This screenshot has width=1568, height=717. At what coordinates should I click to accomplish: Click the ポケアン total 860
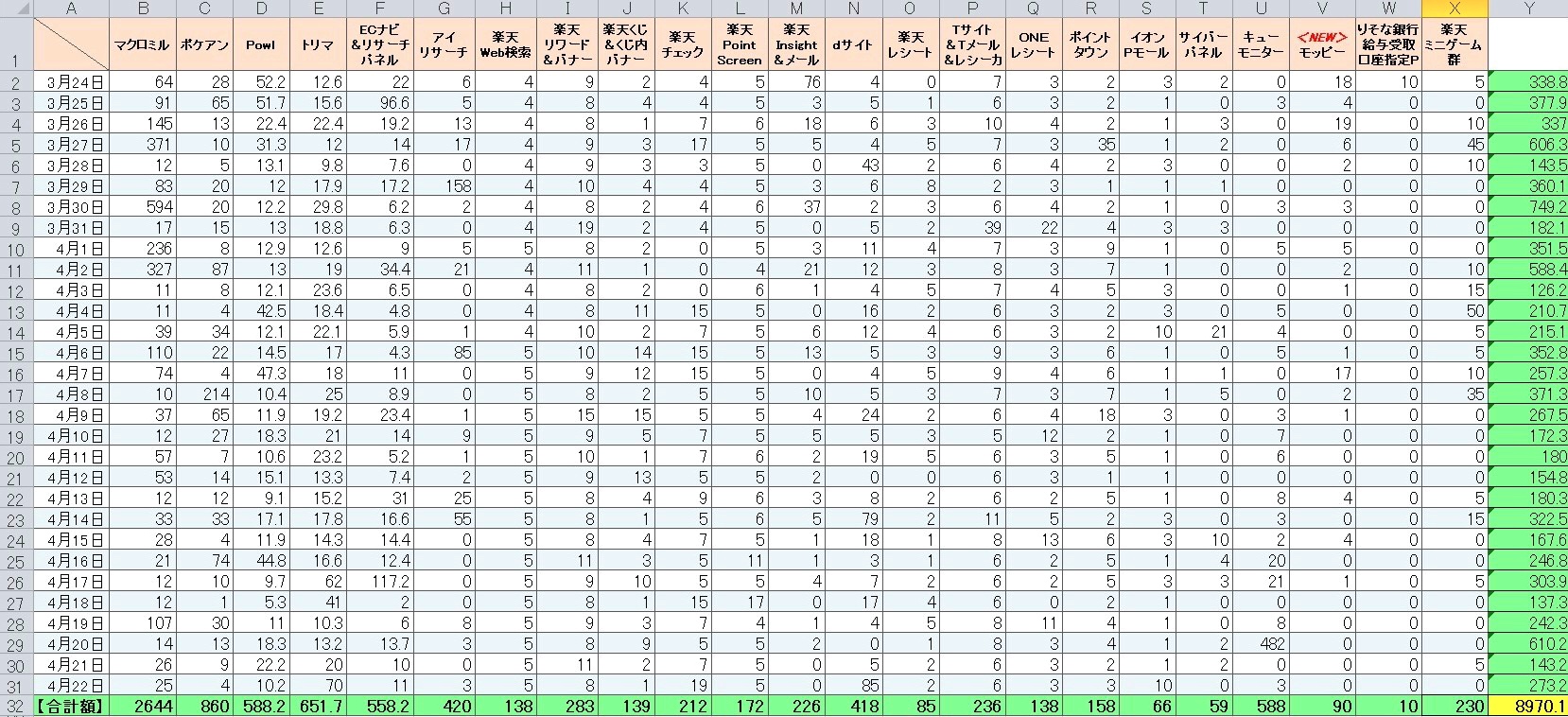[204, 707]
